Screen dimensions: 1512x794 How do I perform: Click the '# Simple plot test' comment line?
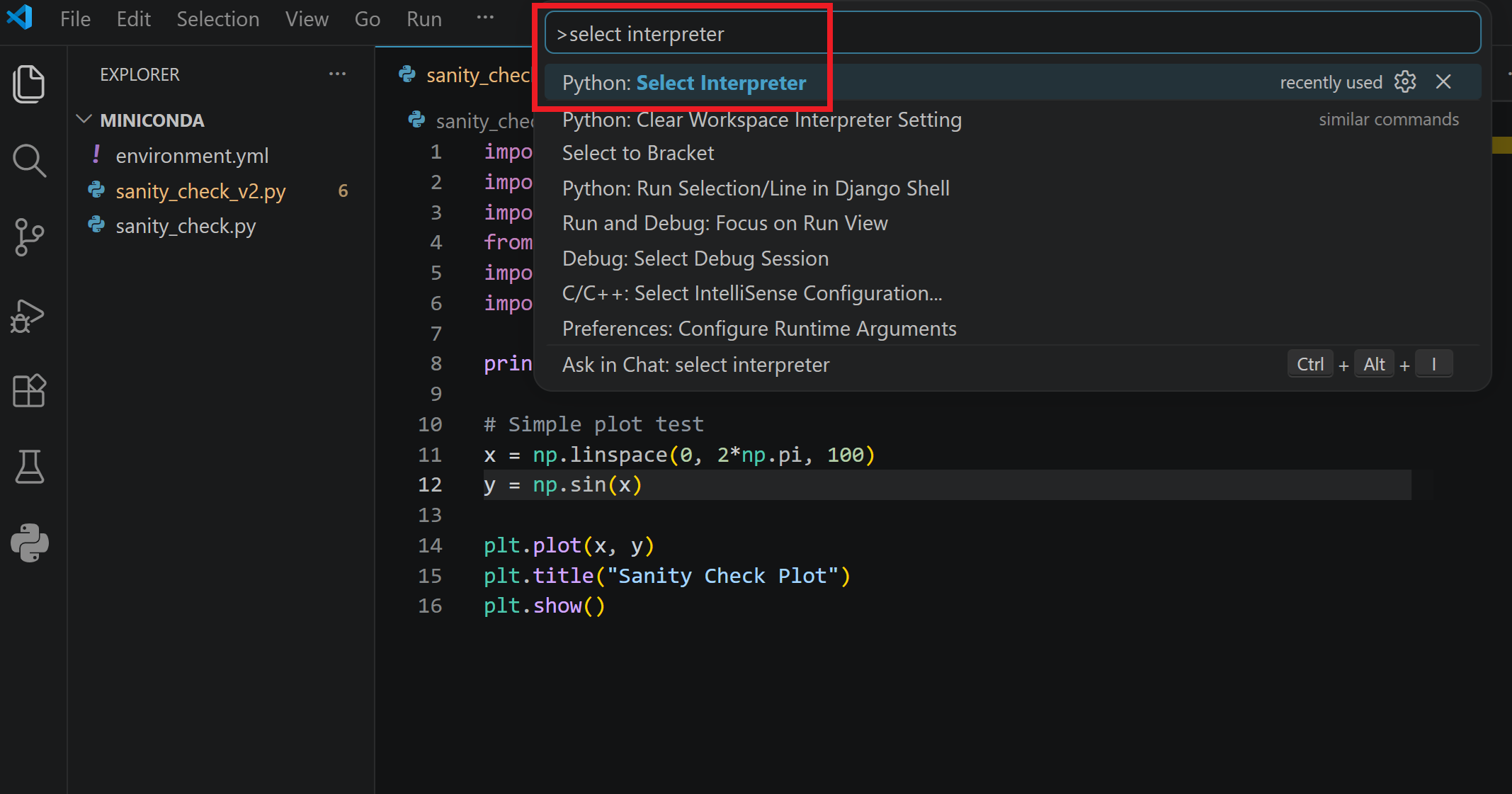[593, 424]
